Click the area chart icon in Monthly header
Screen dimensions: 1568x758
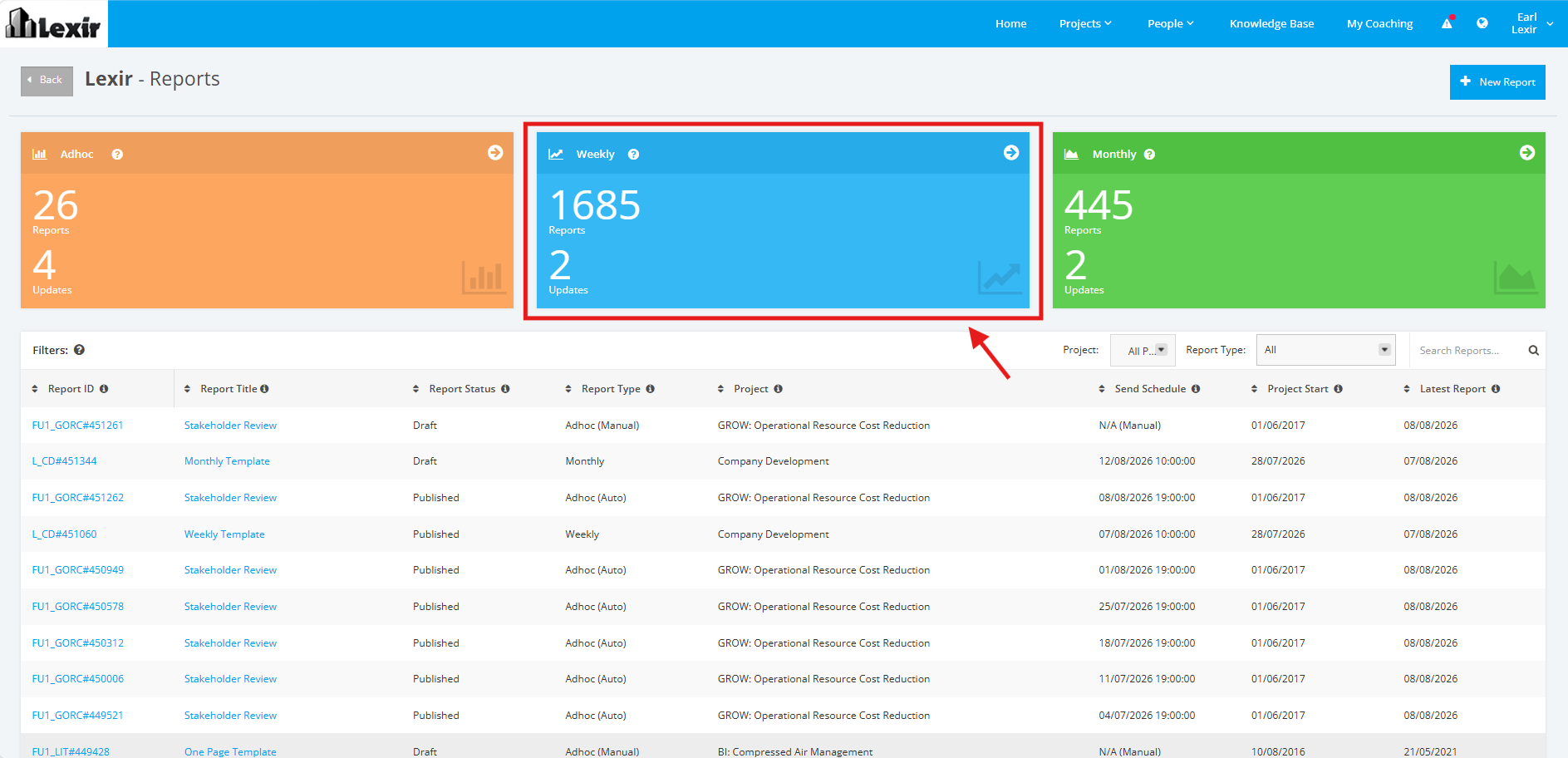tap(1072, 154)
